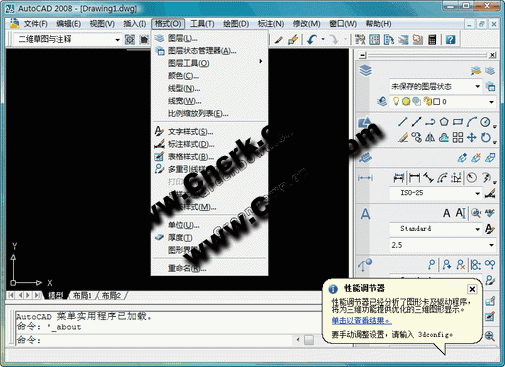Select the Rectangle tool in the dashboard
Screen dimensions: 505x367
pyautogui.click(x=458, y=122)
